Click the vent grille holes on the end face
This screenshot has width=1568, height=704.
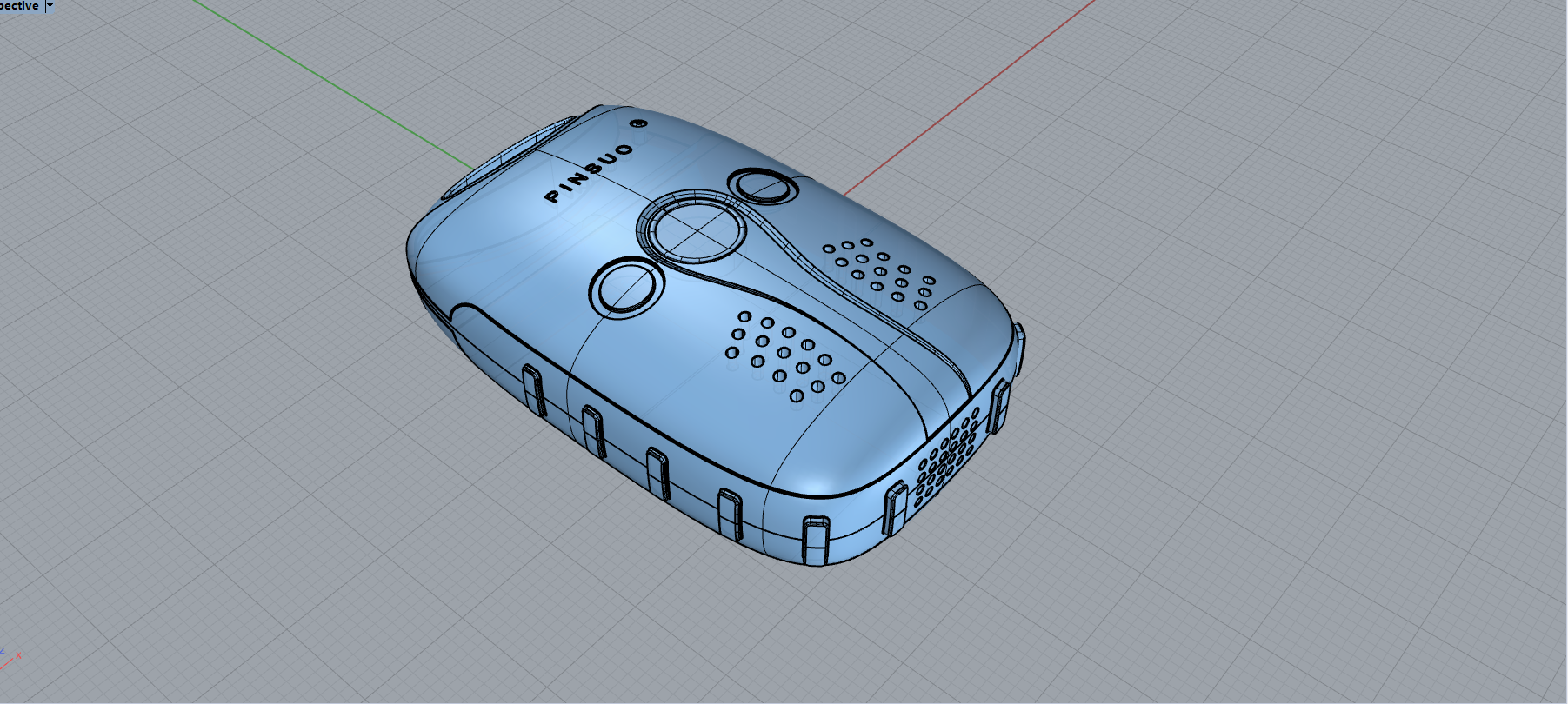point(946,456)
